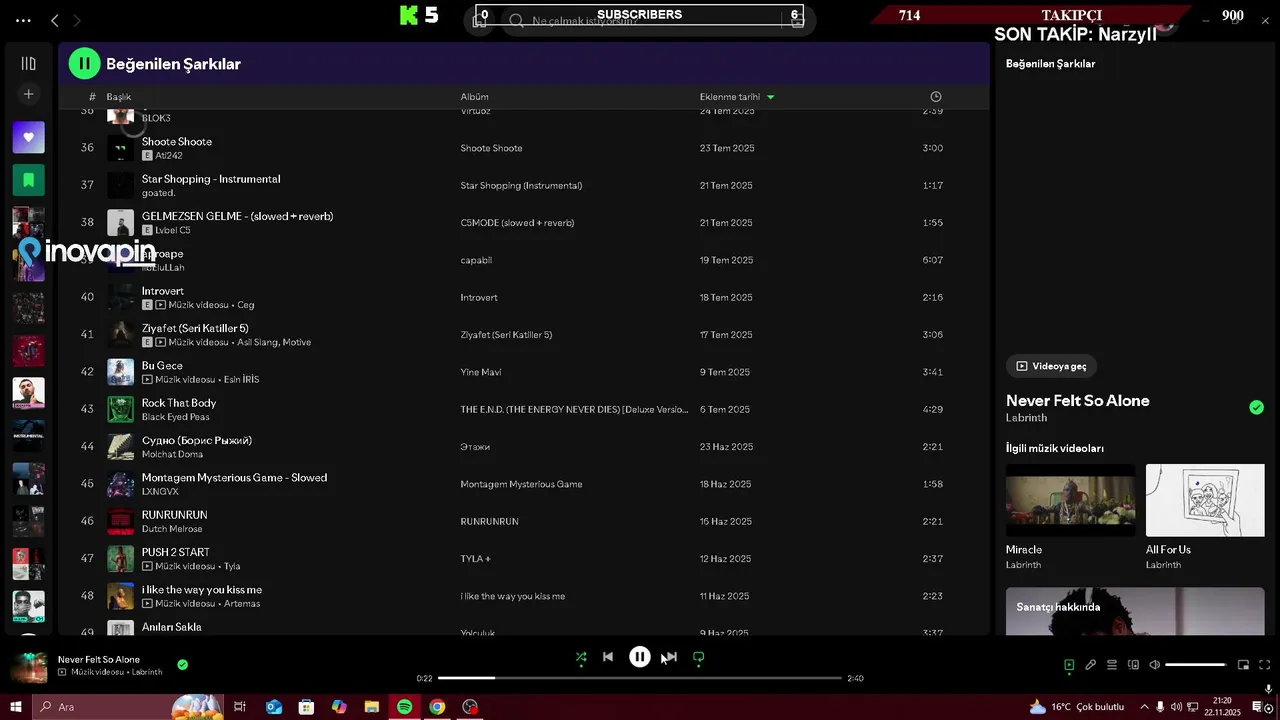The height and width of the screenshot is (720, 1280).
Task: Toggle shuffle in the player bar
Action: click(581, 657)
